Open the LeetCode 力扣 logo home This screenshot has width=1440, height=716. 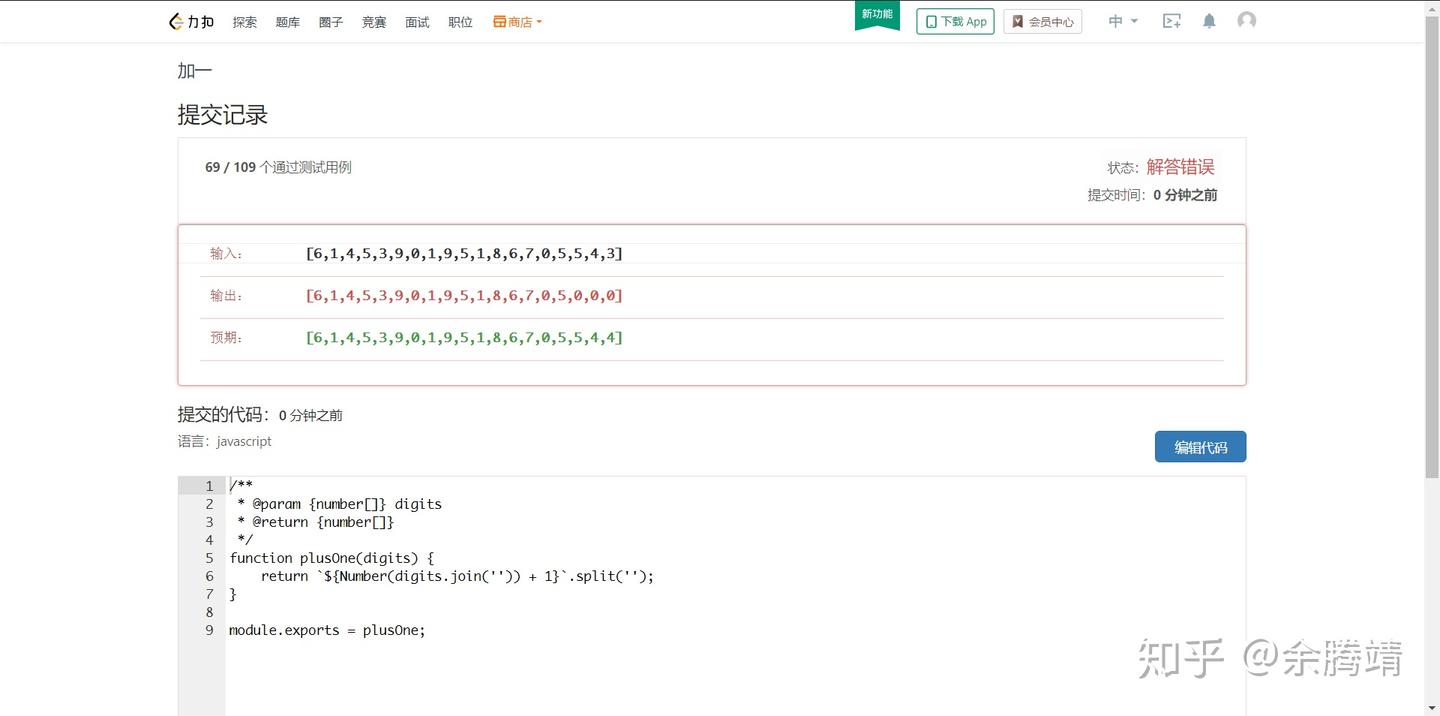click(x=191, y=21)
